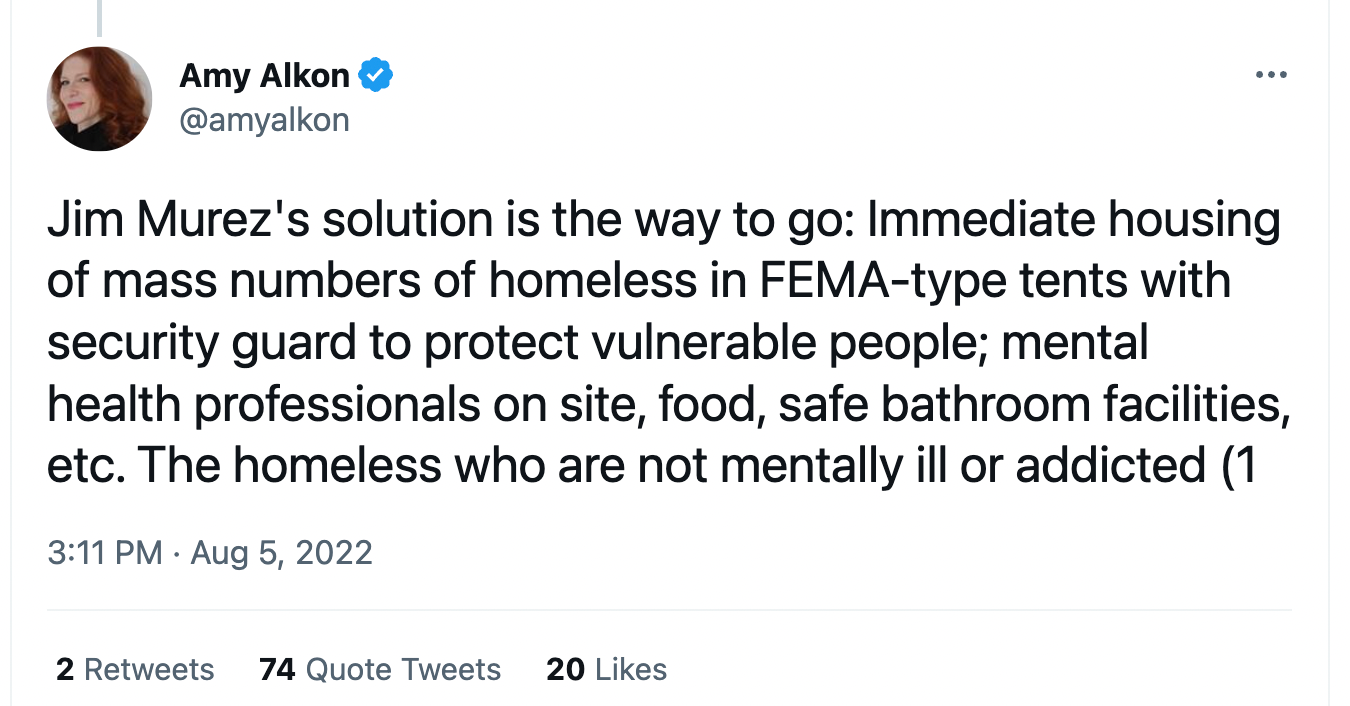Click the thread connector line above avatar
The image size is (1350, 706).
coord(99,18)
